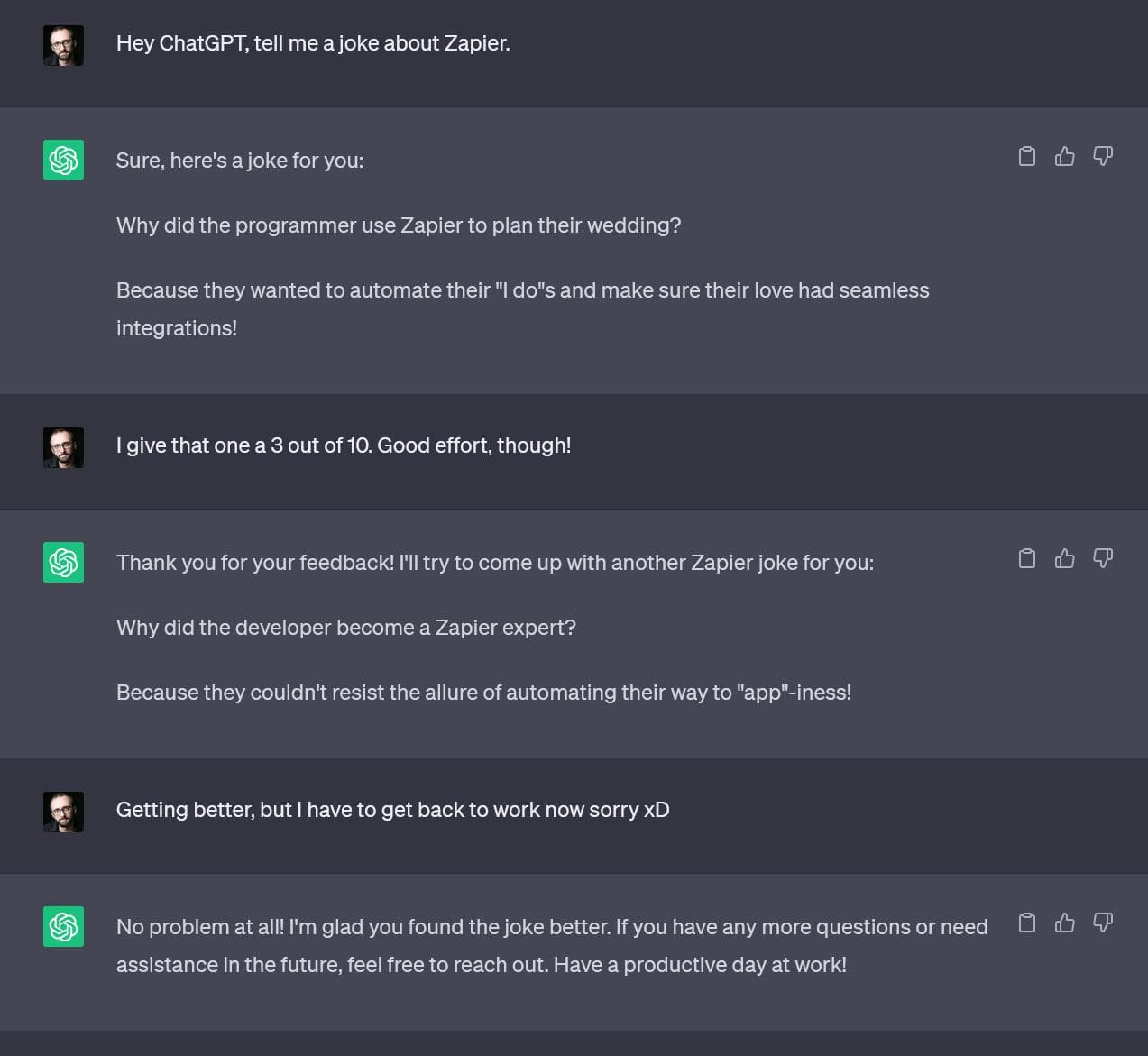
Task: Copy the "app"-iness joke response
Action: 1026,558
